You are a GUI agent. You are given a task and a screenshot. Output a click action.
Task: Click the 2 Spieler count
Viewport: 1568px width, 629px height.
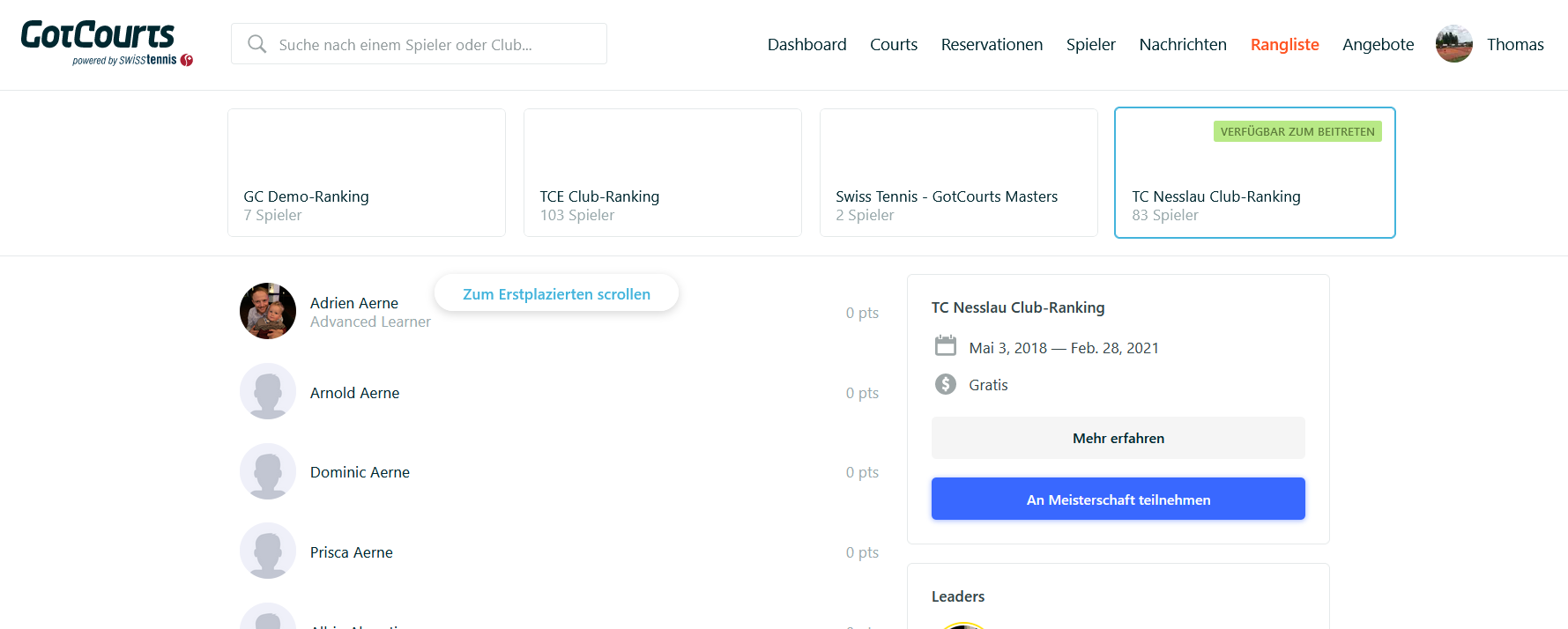[x=865, y=215]
